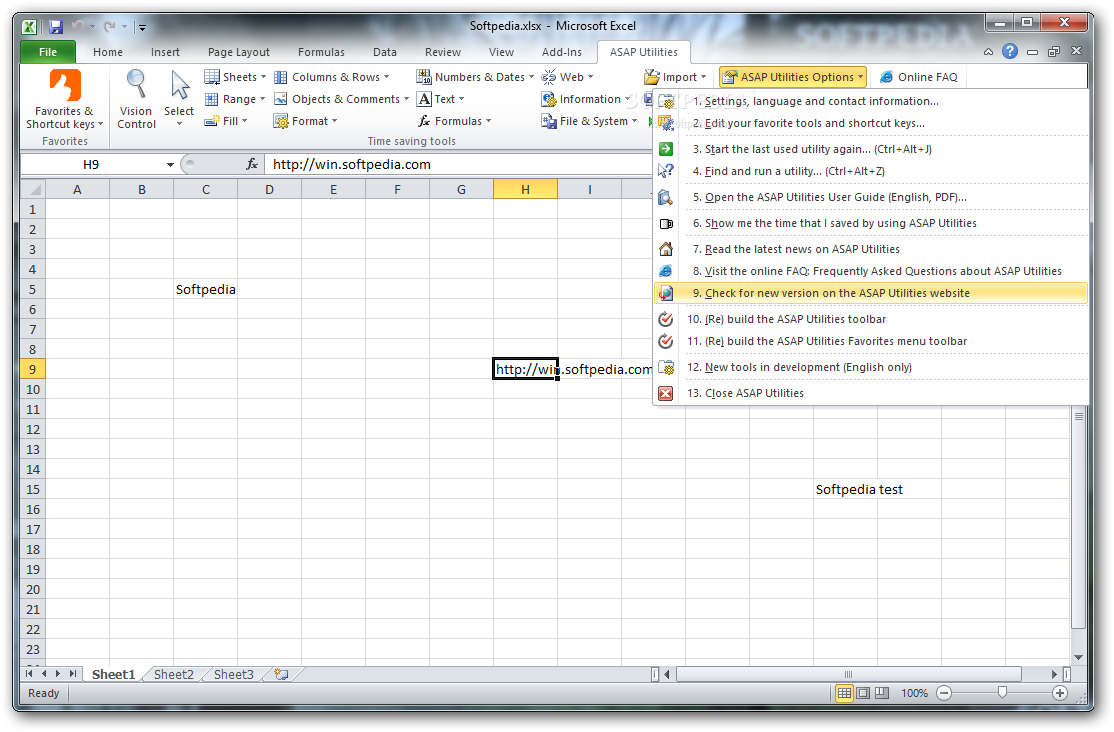This screenshot has height=732, width=1114.
Task: Click the Name Box showing H9
Action: (x=91, y=164)
